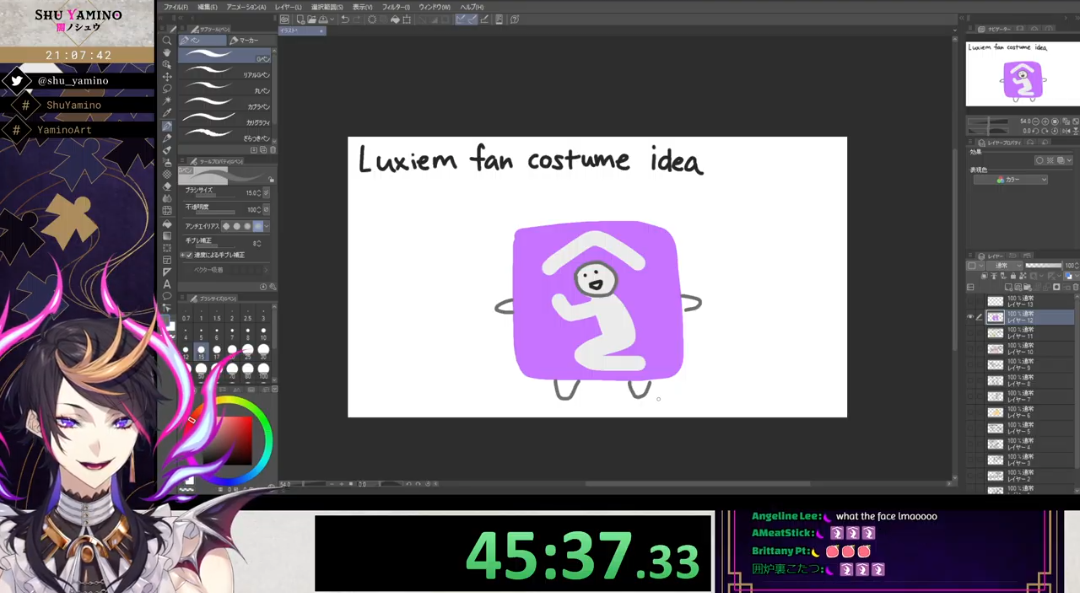
Task: Open the Layer menu
Action: 288,7
